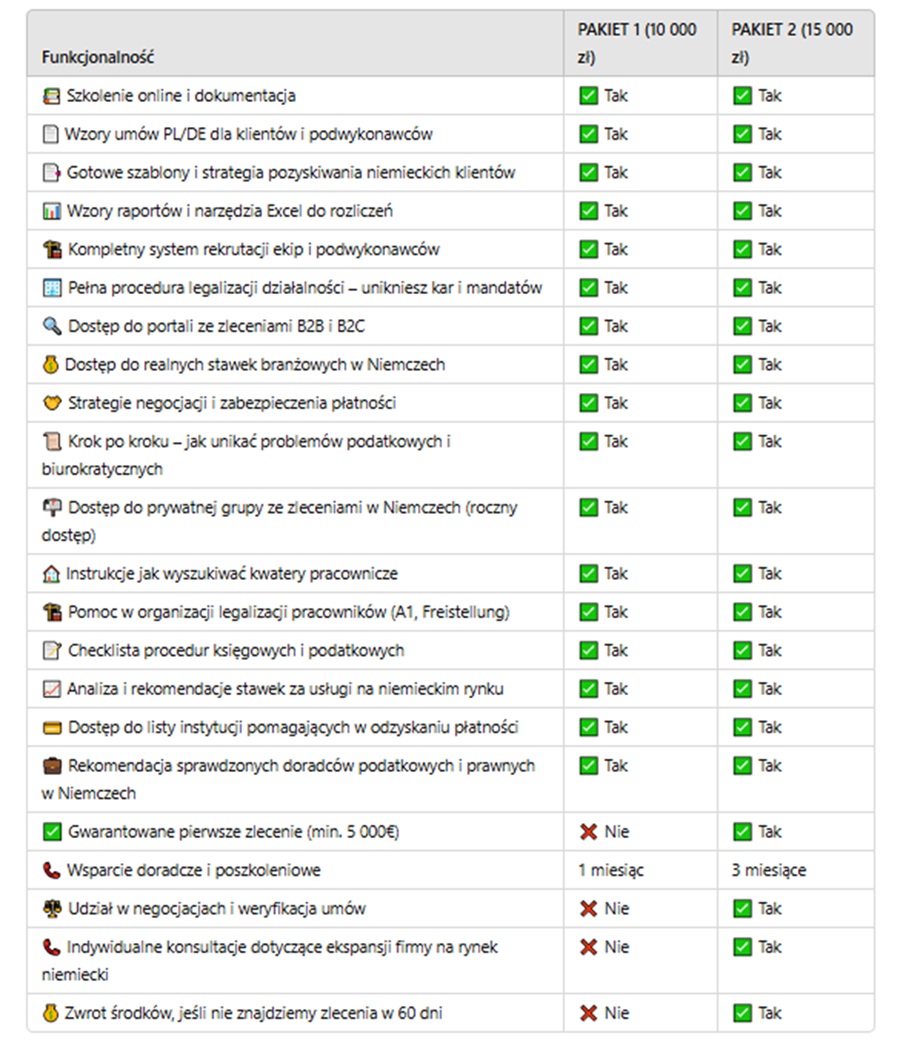This screenshot has width=903, height=1045.
Task: Click the bar chart icon beside Wzory raportów
Action: [52, 211]
